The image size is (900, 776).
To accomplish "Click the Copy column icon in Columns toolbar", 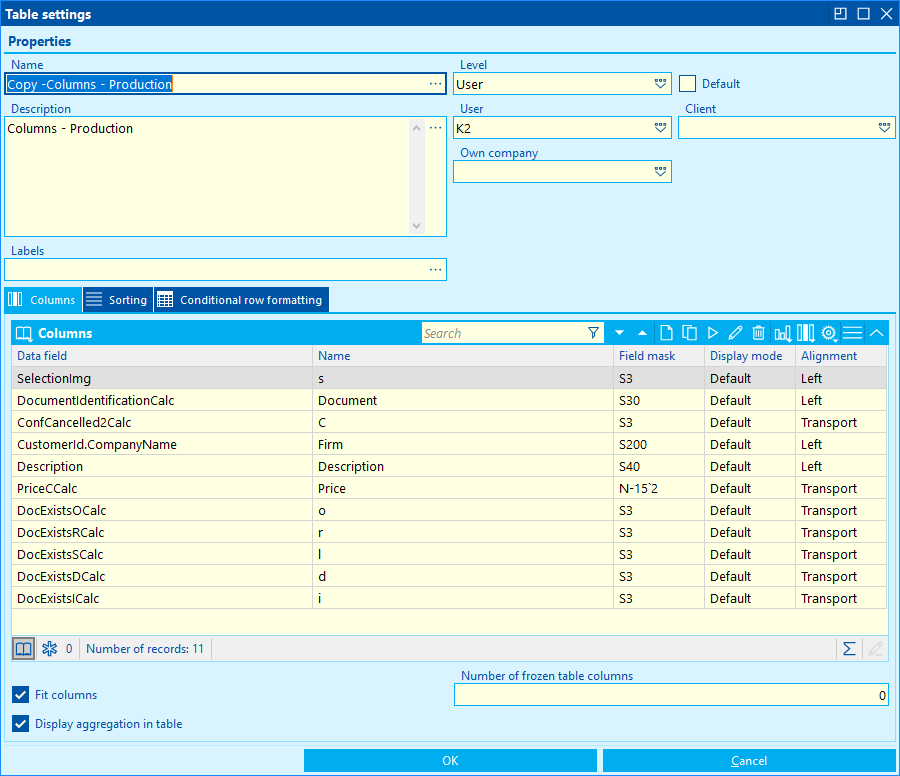I will 689,333.
